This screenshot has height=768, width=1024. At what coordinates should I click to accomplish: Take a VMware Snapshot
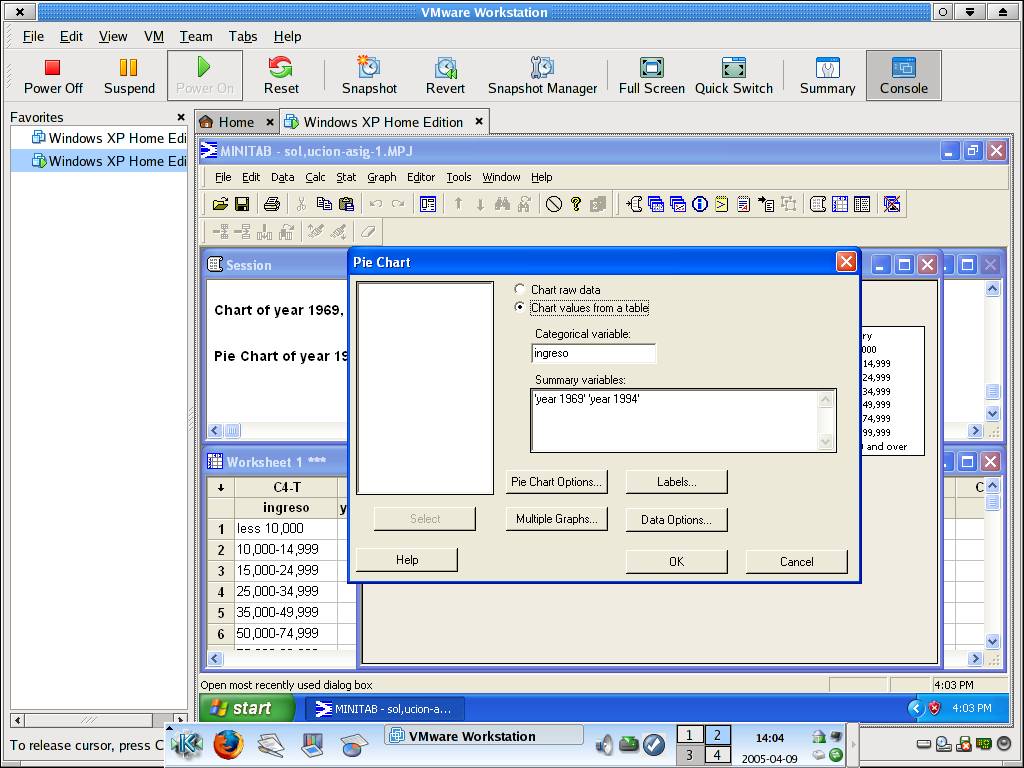(x=369, y=76)
